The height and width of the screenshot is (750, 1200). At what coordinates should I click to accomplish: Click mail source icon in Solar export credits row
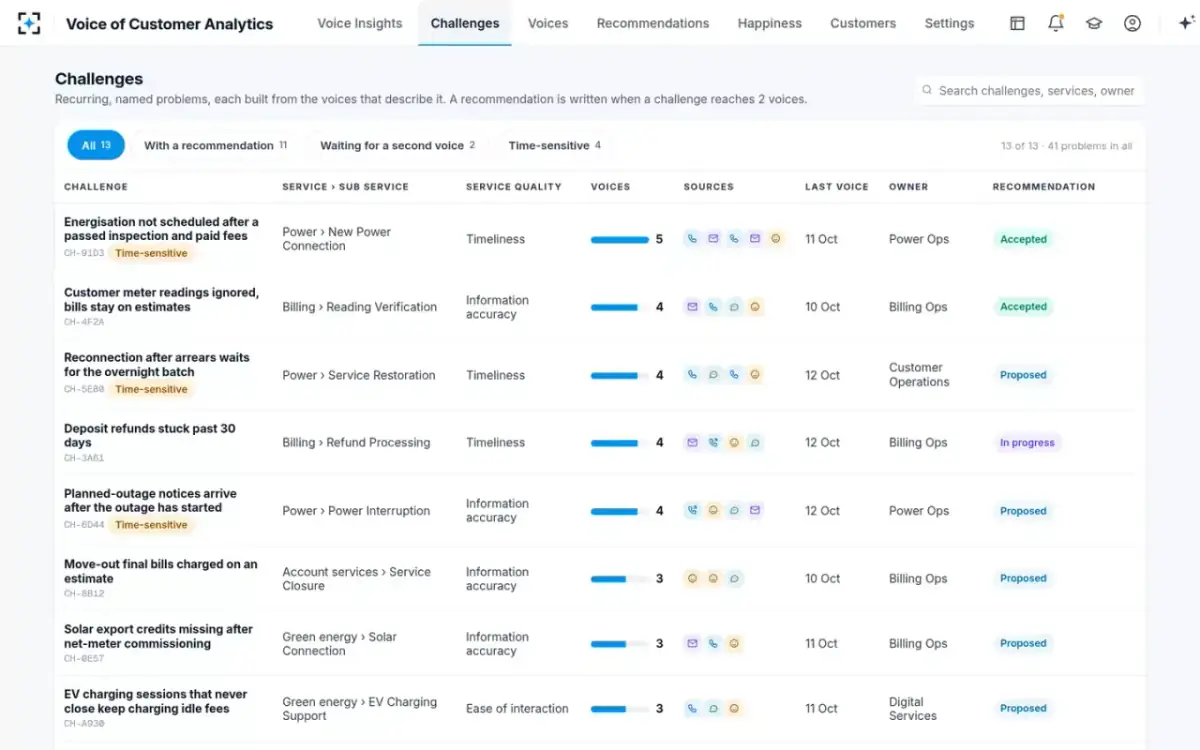point(692,644)
